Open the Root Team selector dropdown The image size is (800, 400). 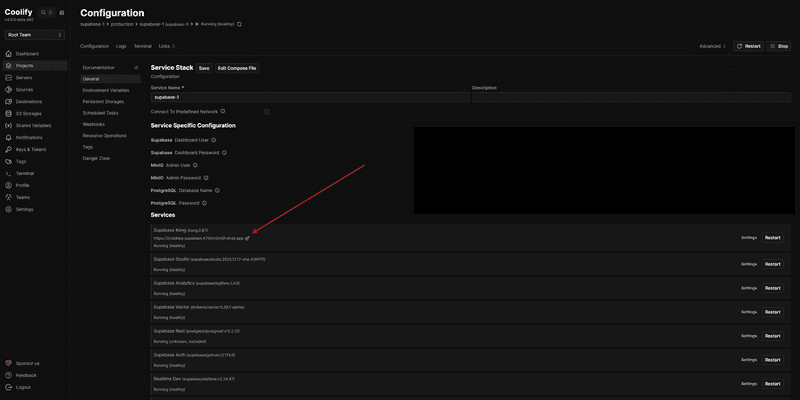34,34
